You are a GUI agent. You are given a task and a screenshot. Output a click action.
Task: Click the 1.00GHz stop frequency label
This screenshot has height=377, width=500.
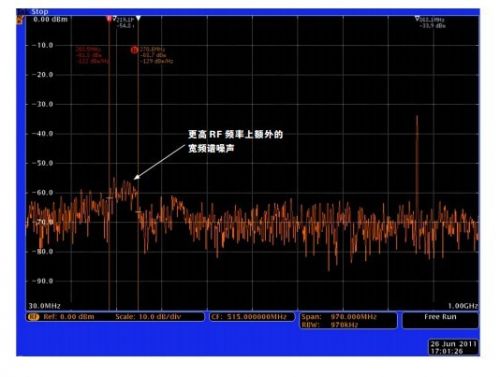[x=463, y=306]
